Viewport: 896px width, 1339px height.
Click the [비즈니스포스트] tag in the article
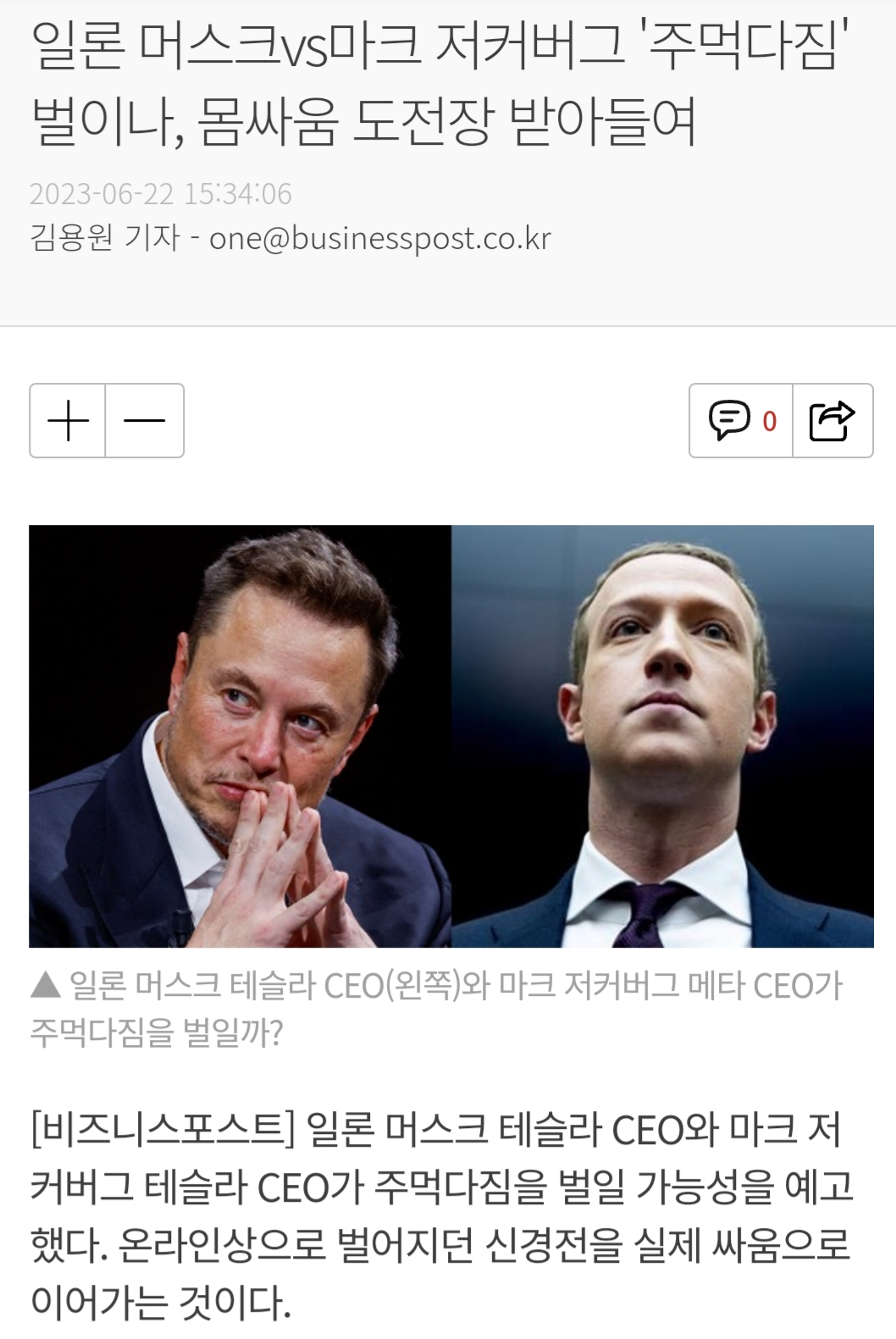coord(163,1129)
